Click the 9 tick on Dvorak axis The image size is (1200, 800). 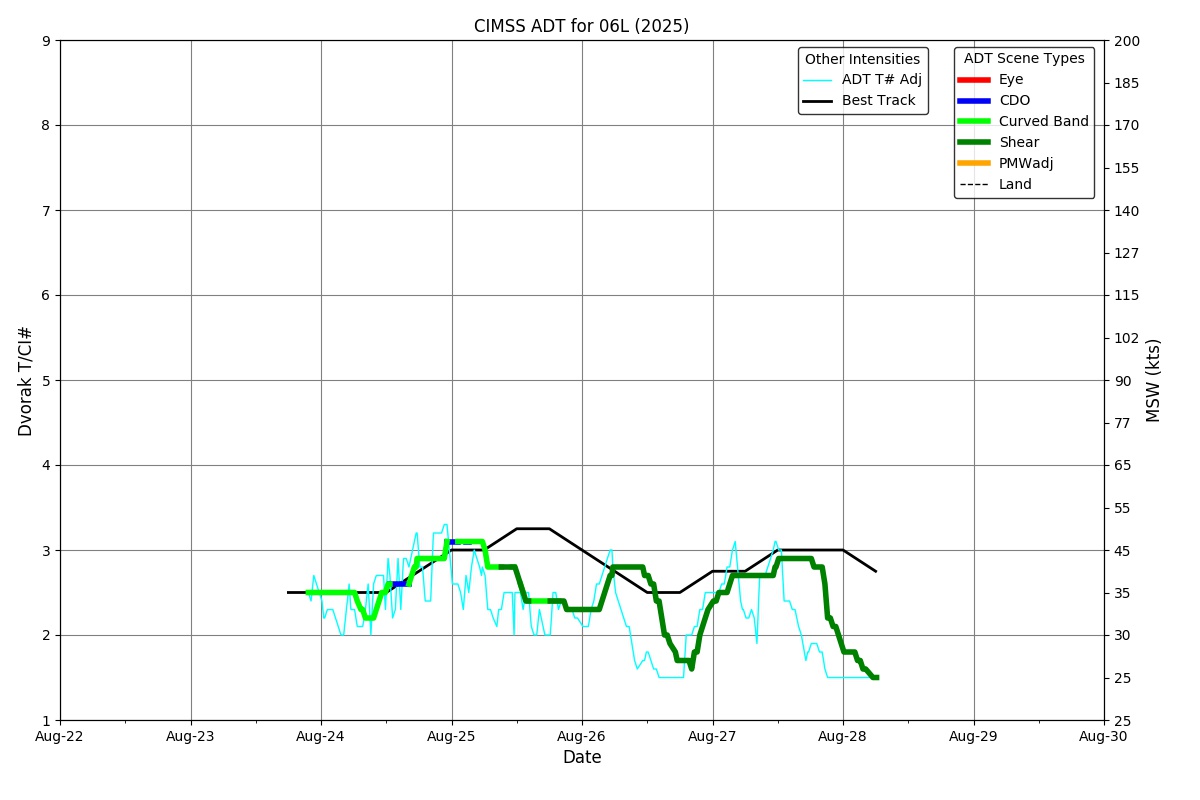click(x=46, y=41)
